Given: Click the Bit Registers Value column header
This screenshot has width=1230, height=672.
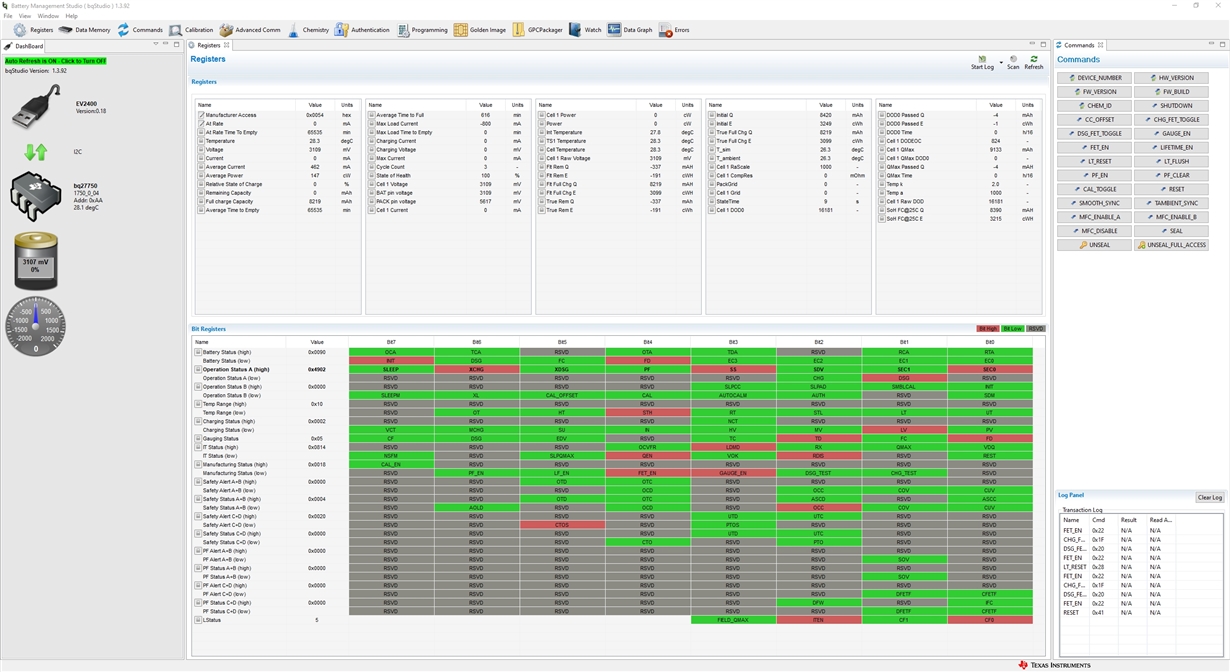Looking at the screenshot, I should (318, 342).
